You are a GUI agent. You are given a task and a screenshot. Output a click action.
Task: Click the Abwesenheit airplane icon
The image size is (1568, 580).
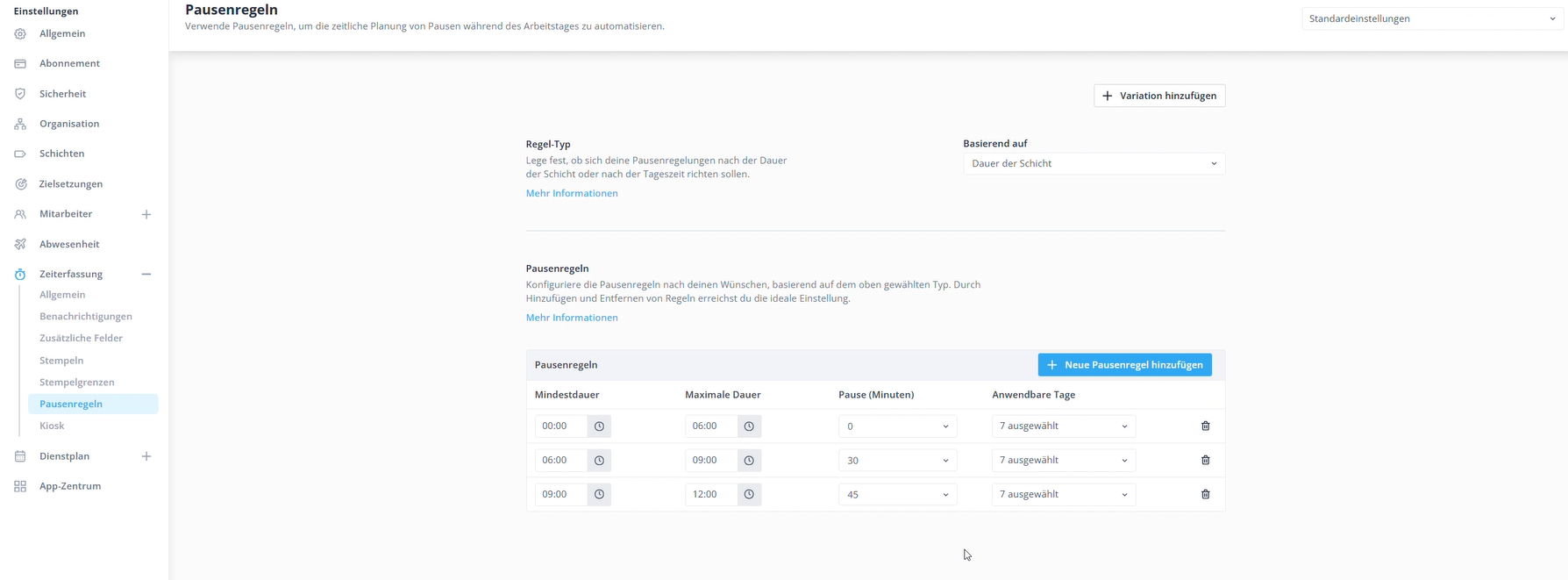(20, 244)
